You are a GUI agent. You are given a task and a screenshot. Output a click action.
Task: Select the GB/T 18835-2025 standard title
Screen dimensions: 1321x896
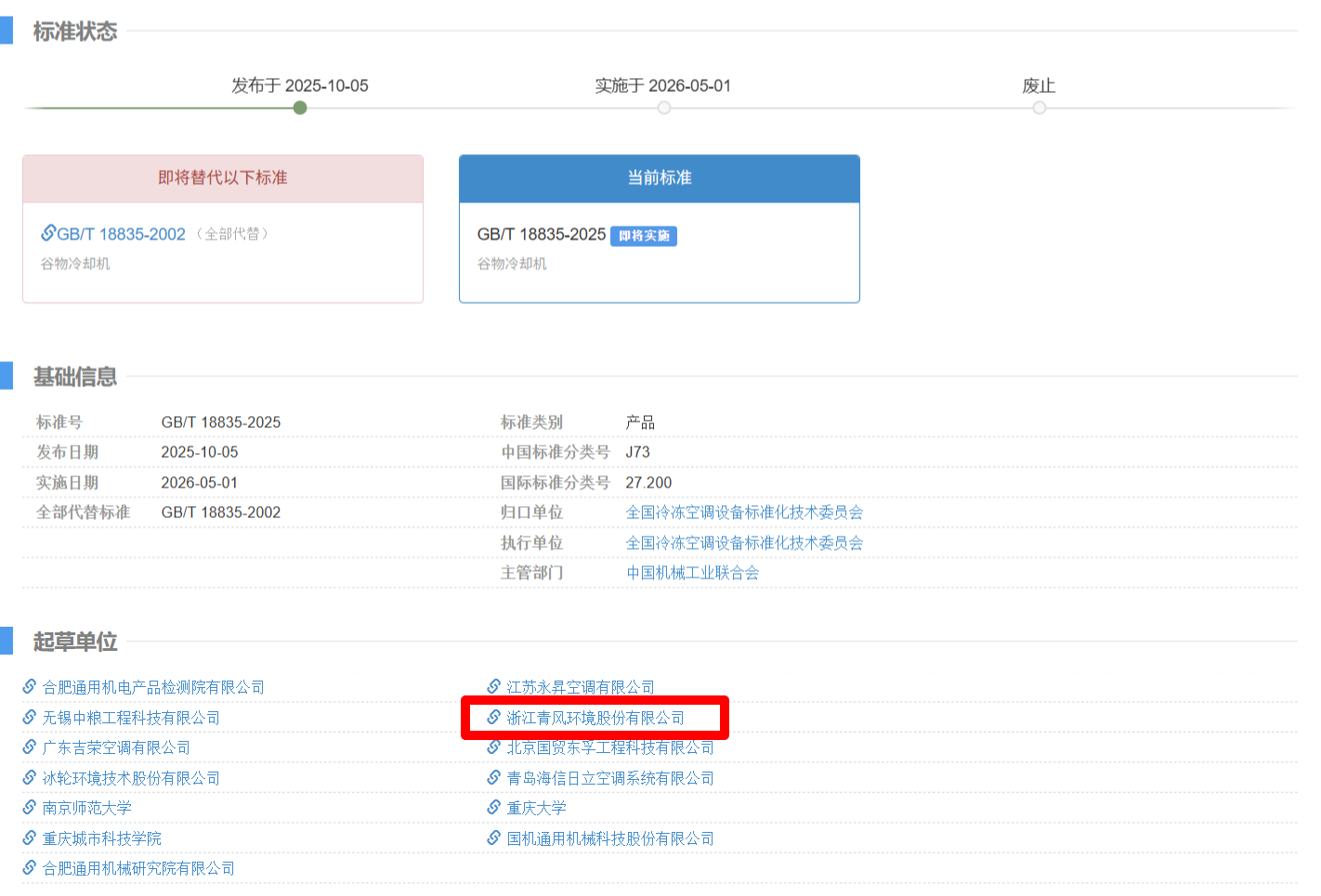[540, 235]
